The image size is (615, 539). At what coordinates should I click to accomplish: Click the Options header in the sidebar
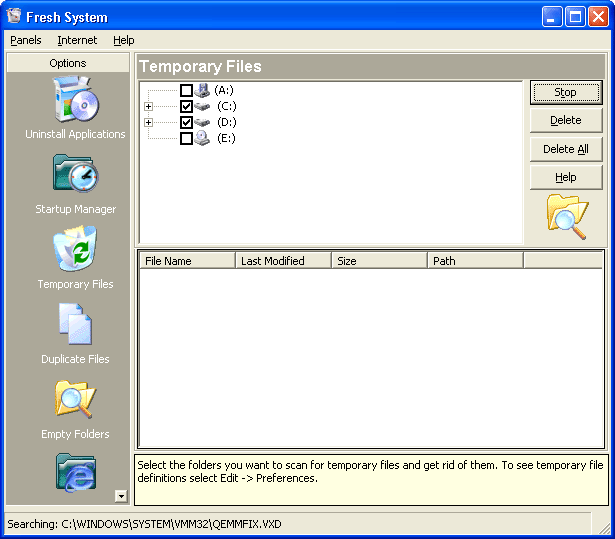(68, 63)
